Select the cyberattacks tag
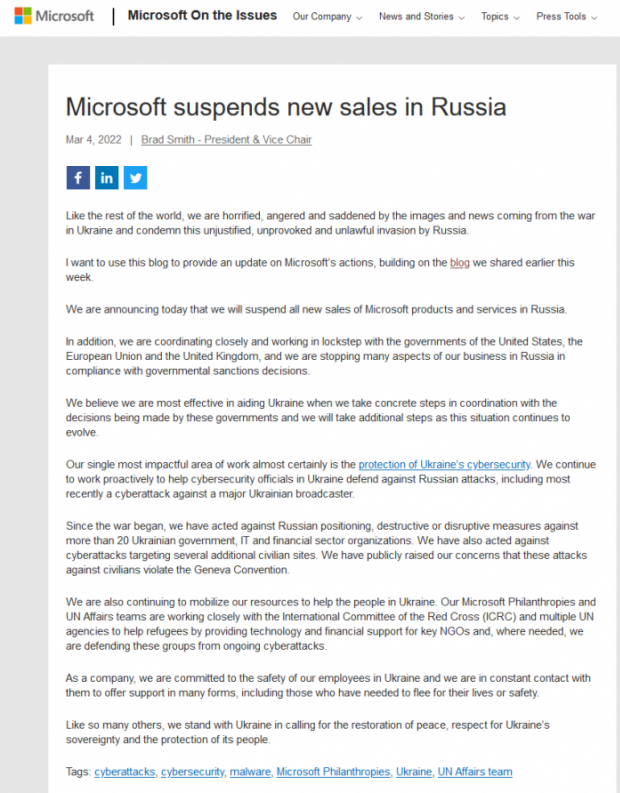Image resolution: width=620 pixels, height=793 pixels. (x=125, y=772)
